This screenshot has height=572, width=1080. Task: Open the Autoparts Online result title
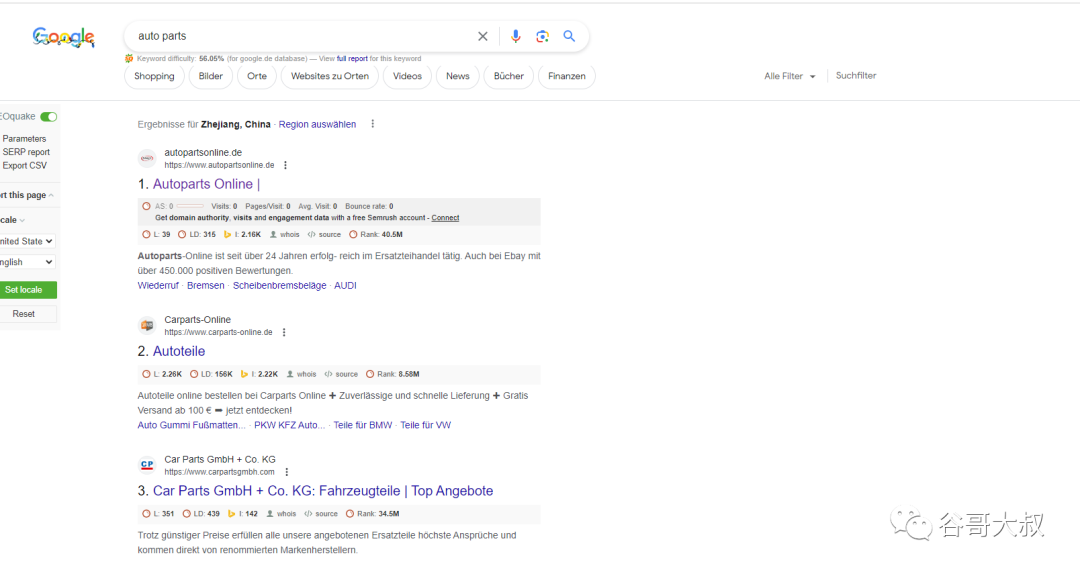tap(206, 184)
